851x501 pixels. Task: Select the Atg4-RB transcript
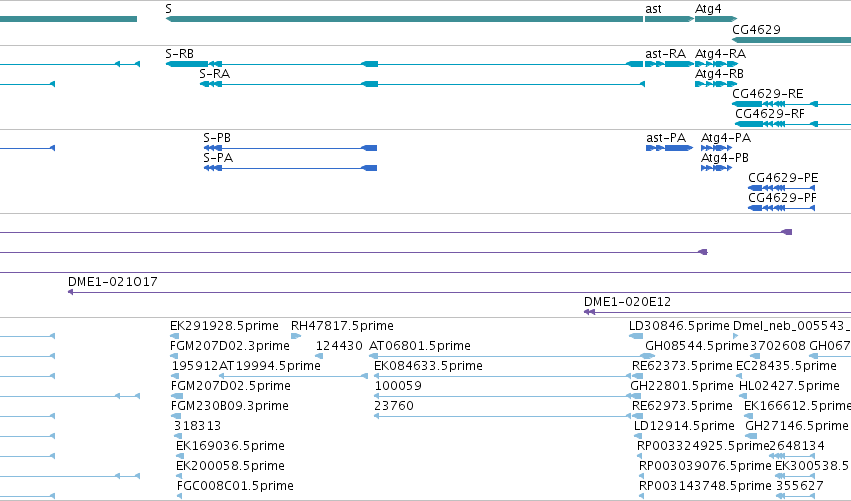716,84
